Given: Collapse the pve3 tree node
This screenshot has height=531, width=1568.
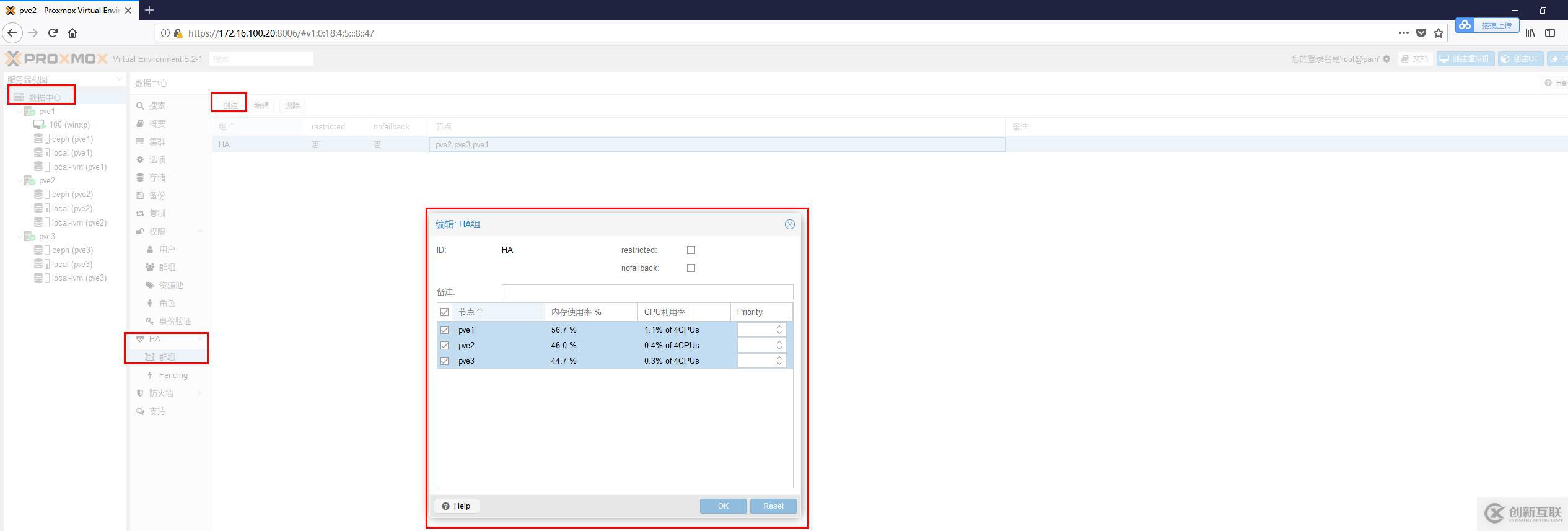Looking at the screenshot, I should pos(19,237).
